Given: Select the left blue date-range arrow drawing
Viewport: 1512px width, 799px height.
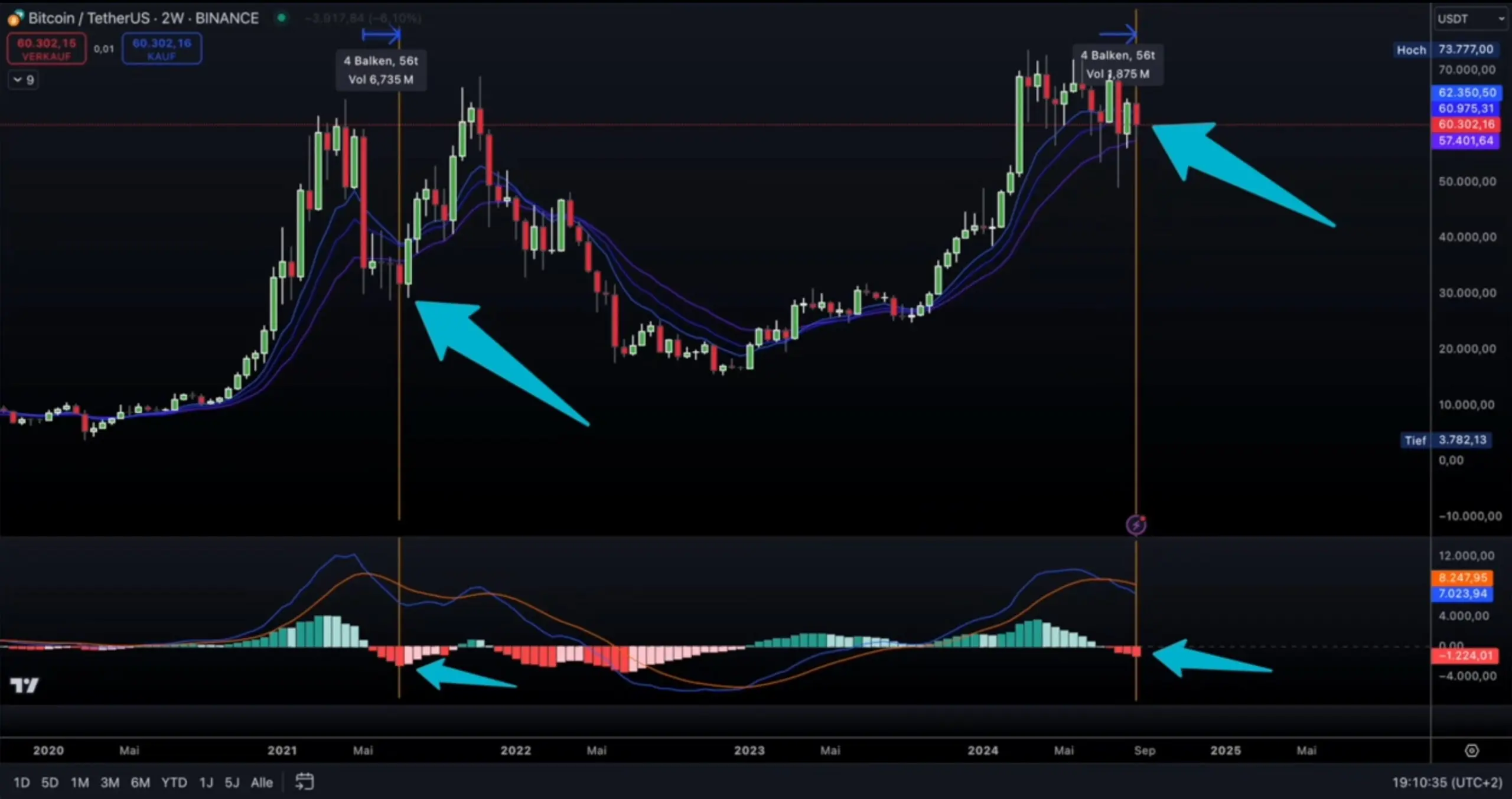Looking at the screenshot, I should tap(381, 35).
